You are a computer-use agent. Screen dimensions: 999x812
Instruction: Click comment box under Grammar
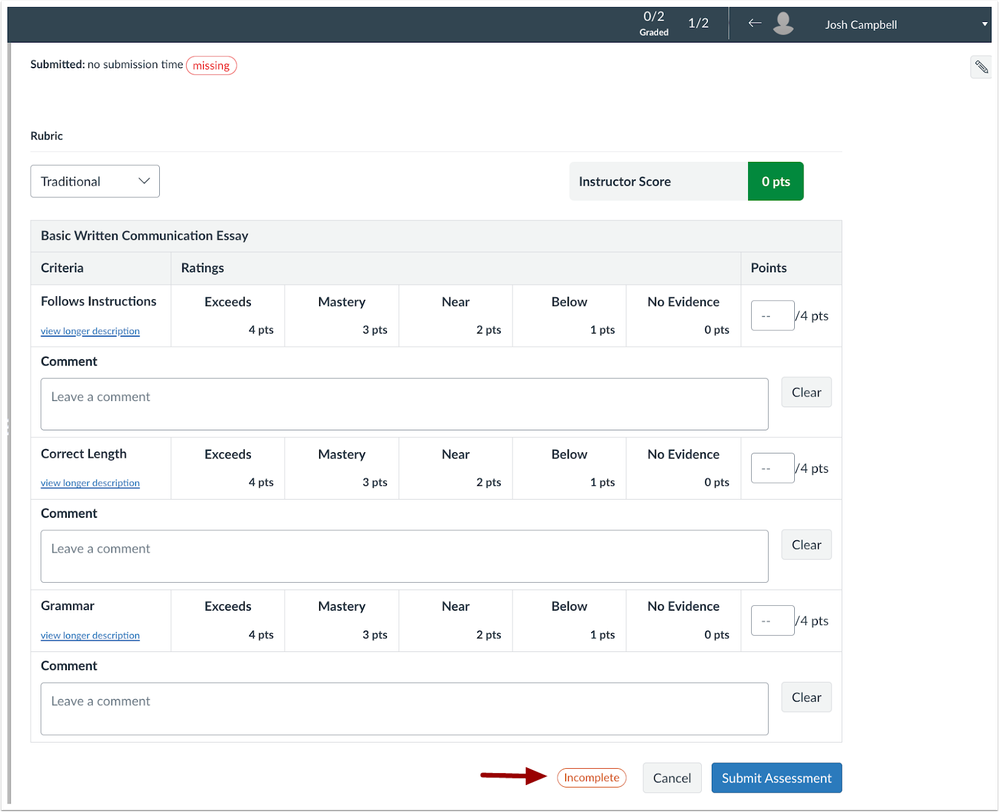click(405, 709)
